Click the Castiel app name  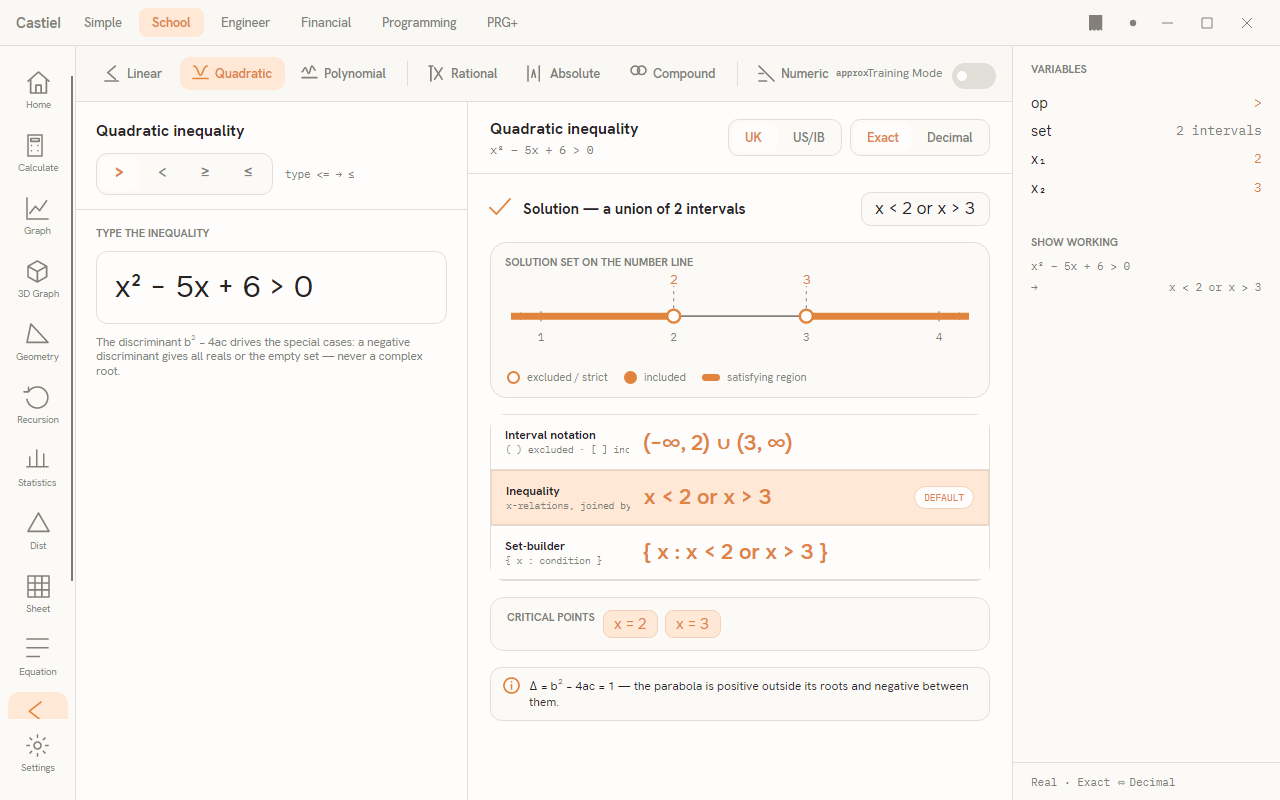(38, 22)
